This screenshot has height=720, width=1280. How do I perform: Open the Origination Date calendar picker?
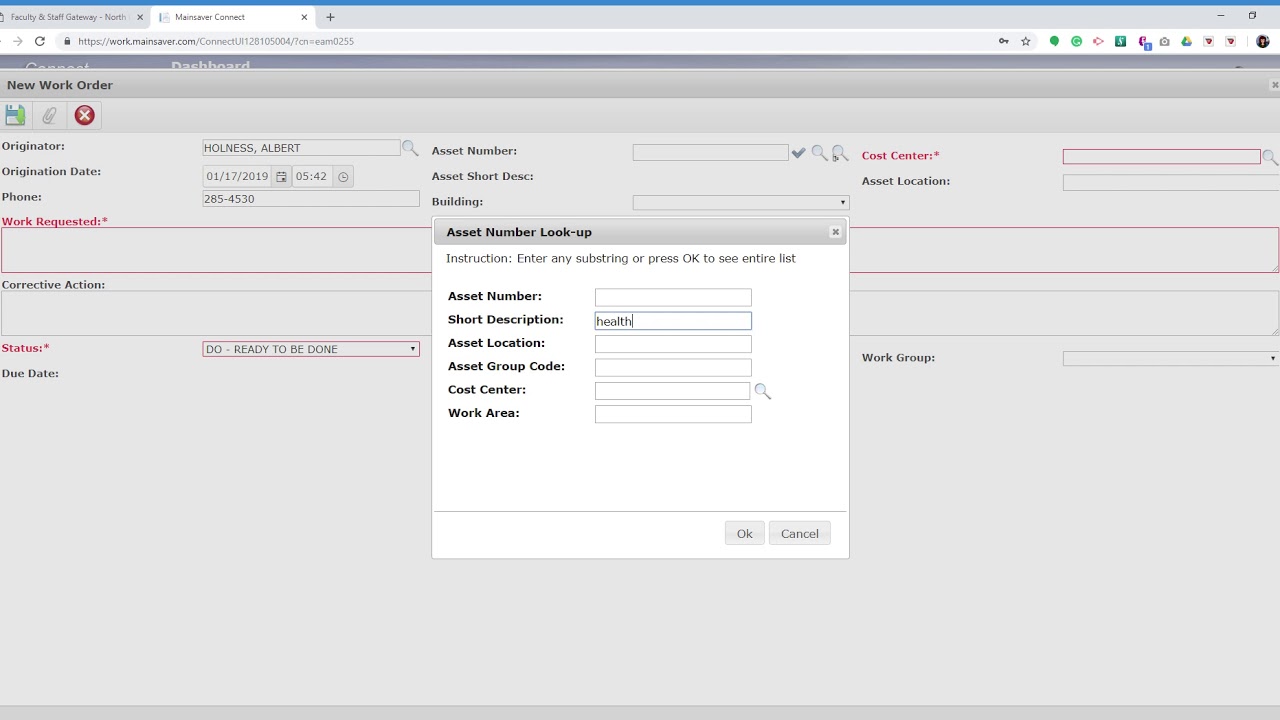(281, 176)
